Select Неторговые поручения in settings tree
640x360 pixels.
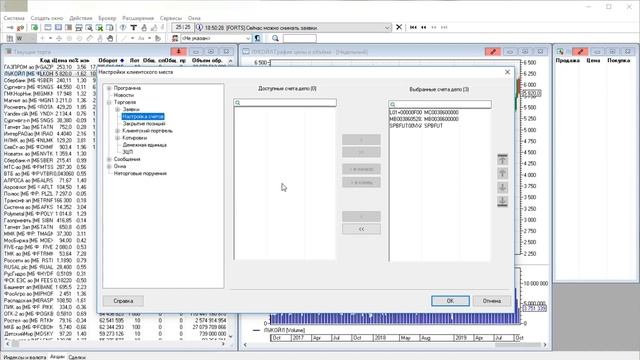140,173
